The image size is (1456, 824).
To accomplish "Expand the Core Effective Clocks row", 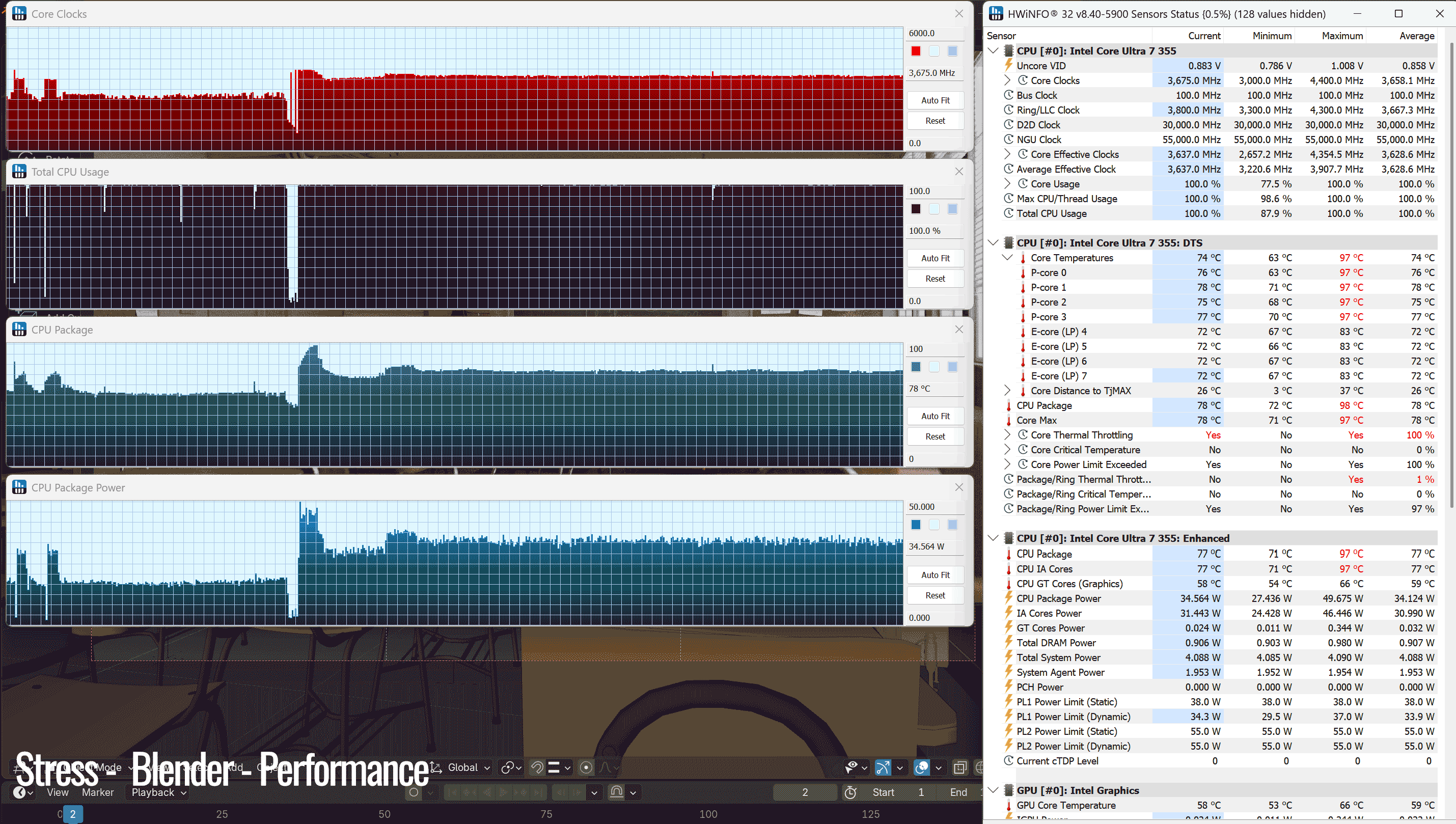I will pos(1007,154).
